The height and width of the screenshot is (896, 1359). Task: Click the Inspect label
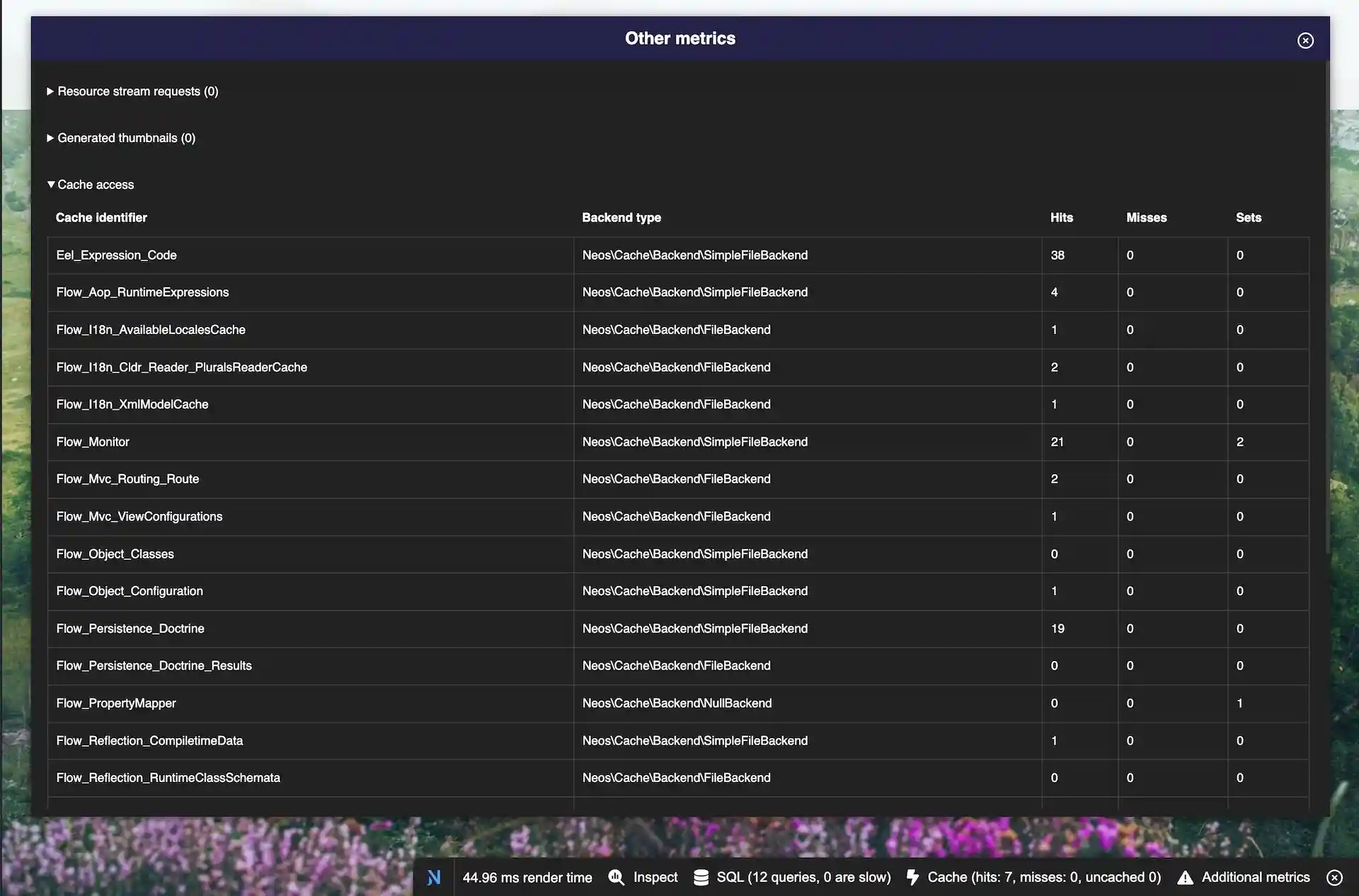coord(655,877)
